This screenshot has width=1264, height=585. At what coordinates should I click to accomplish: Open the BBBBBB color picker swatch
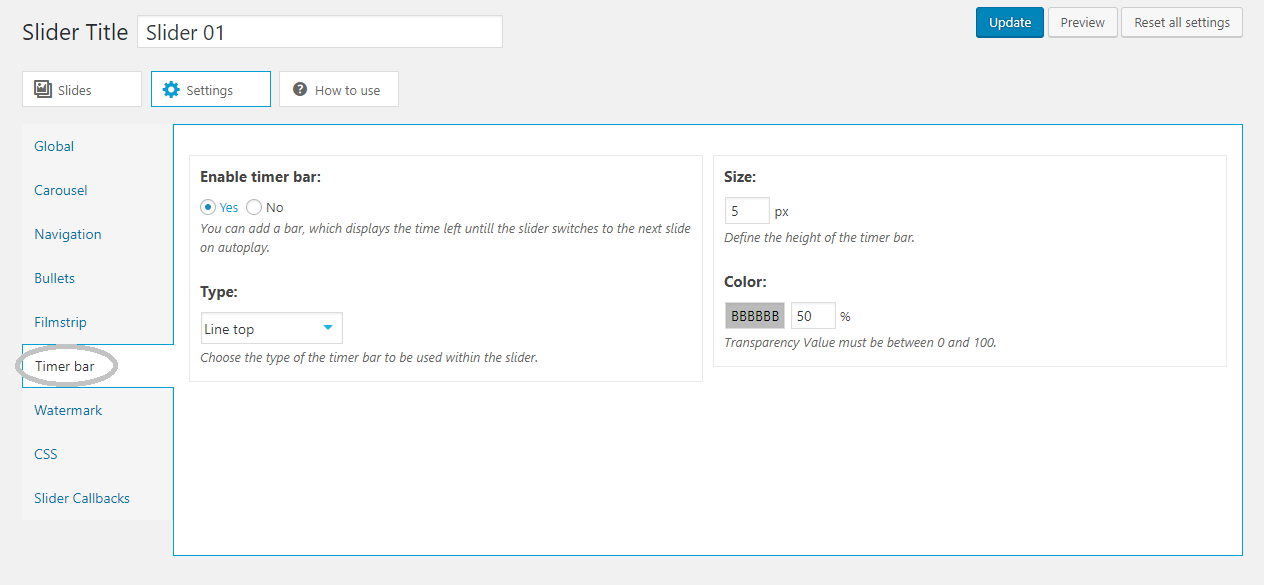tap(755, 316)
